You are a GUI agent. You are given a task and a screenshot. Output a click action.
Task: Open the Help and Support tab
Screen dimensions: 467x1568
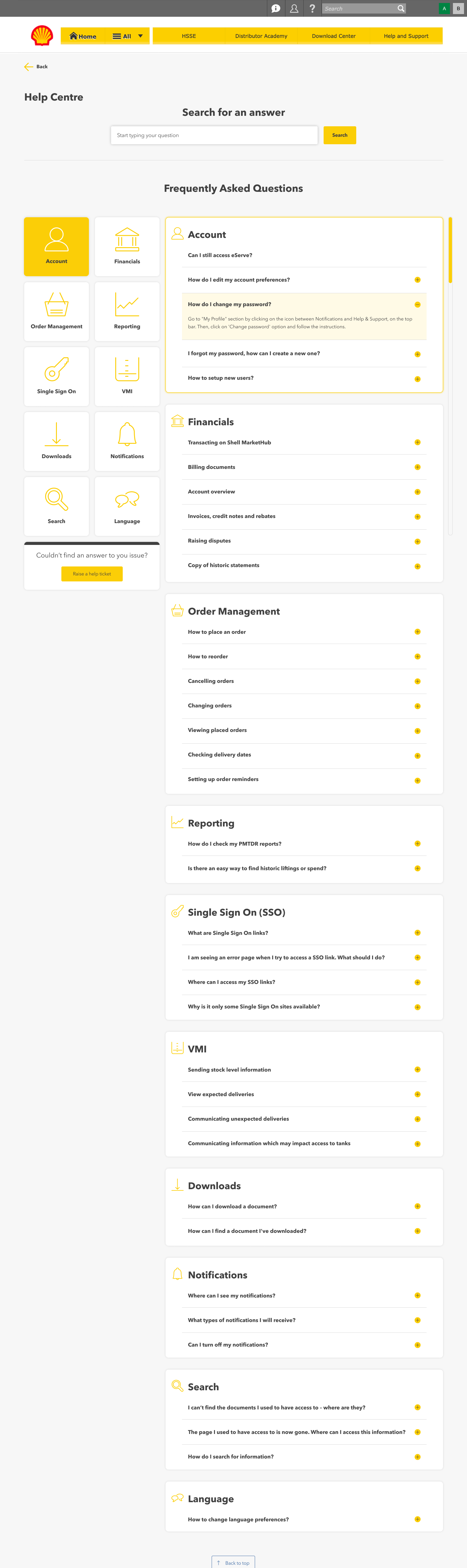(x=406, y=36)
